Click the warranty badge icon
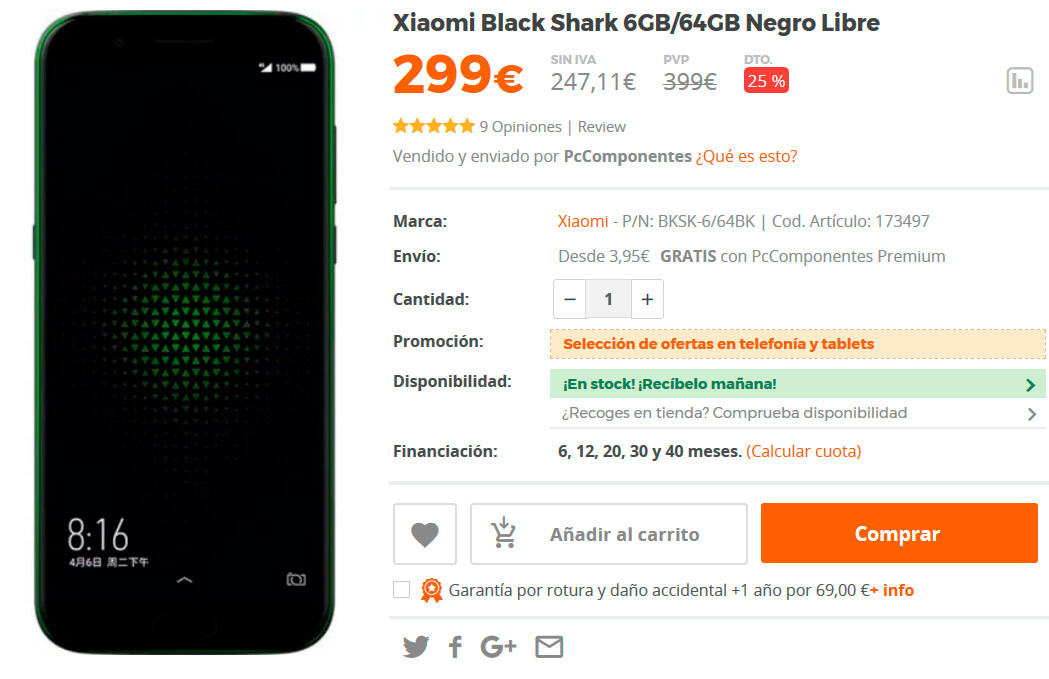The width and height of the screenshot is (1049, 679). (431, 590)
